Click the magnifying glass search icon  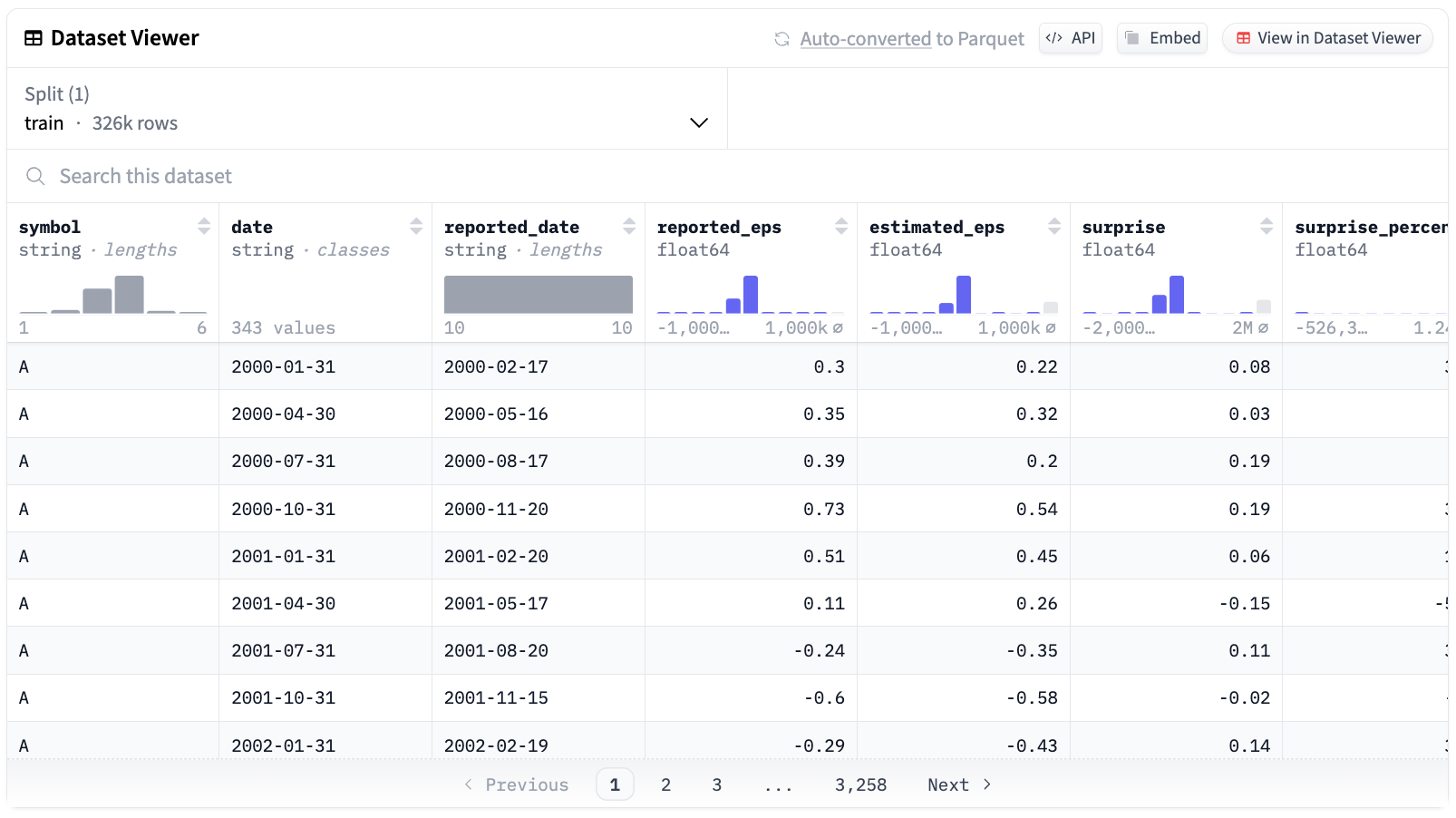click(x=35, y=176)
